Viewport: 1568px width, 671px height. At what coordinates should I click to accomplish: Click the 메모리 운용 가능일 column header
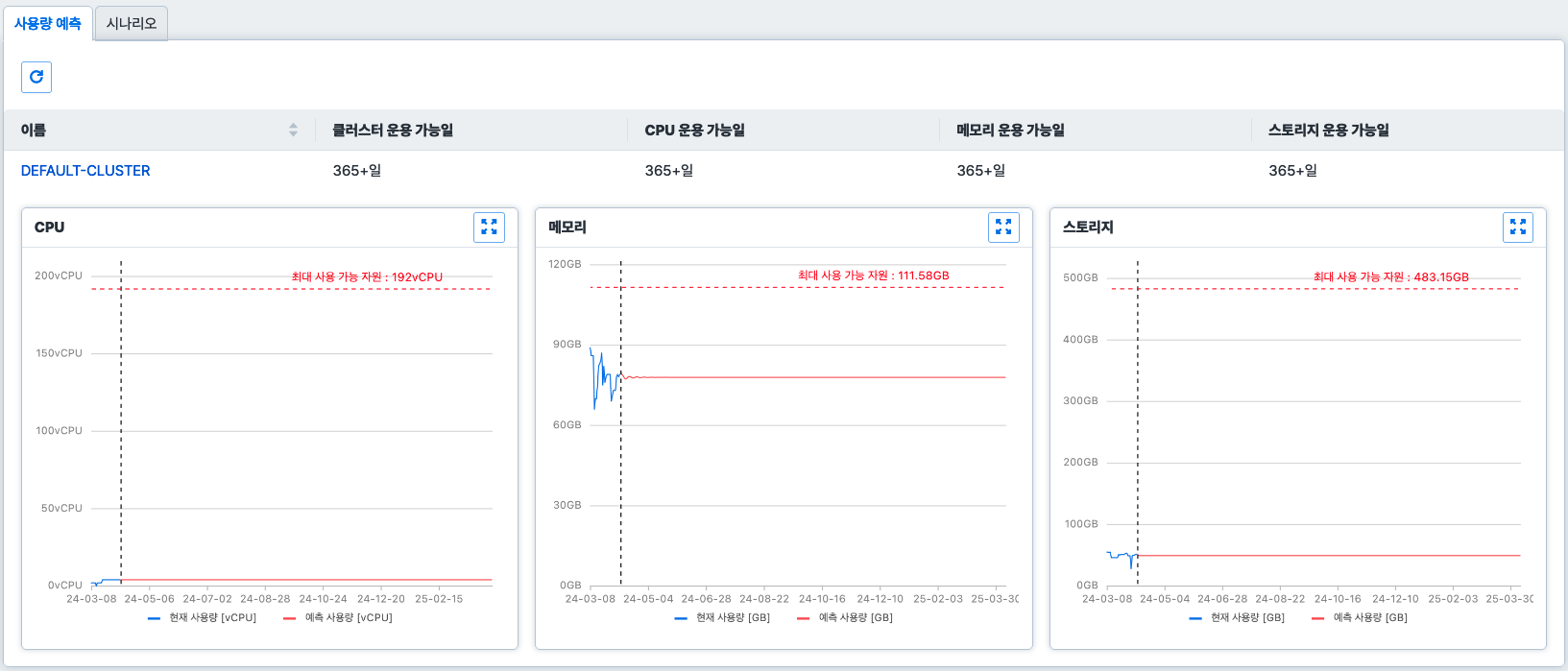point(1010,130)
